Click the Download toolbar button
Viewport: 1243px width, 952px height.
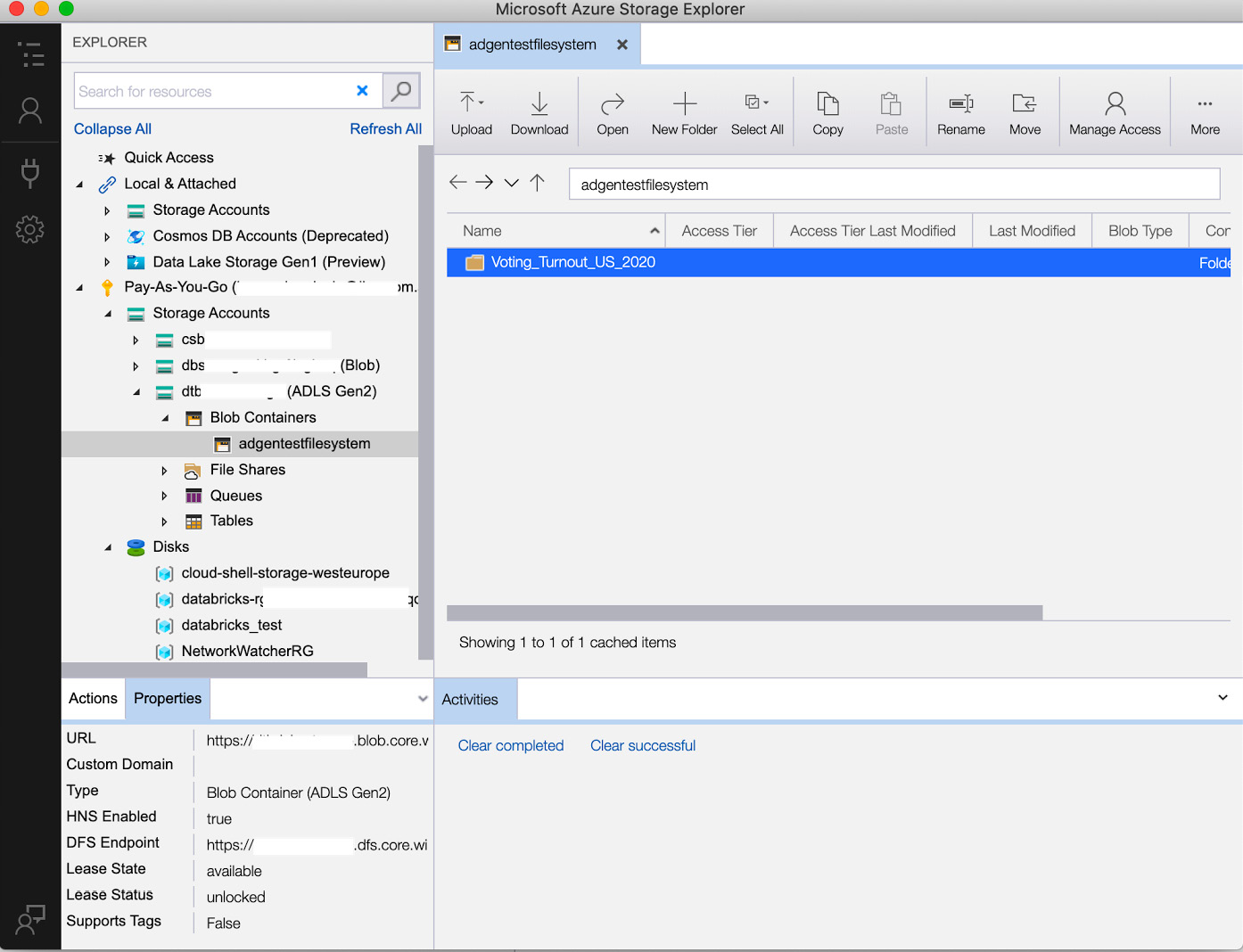click(539, 113)
